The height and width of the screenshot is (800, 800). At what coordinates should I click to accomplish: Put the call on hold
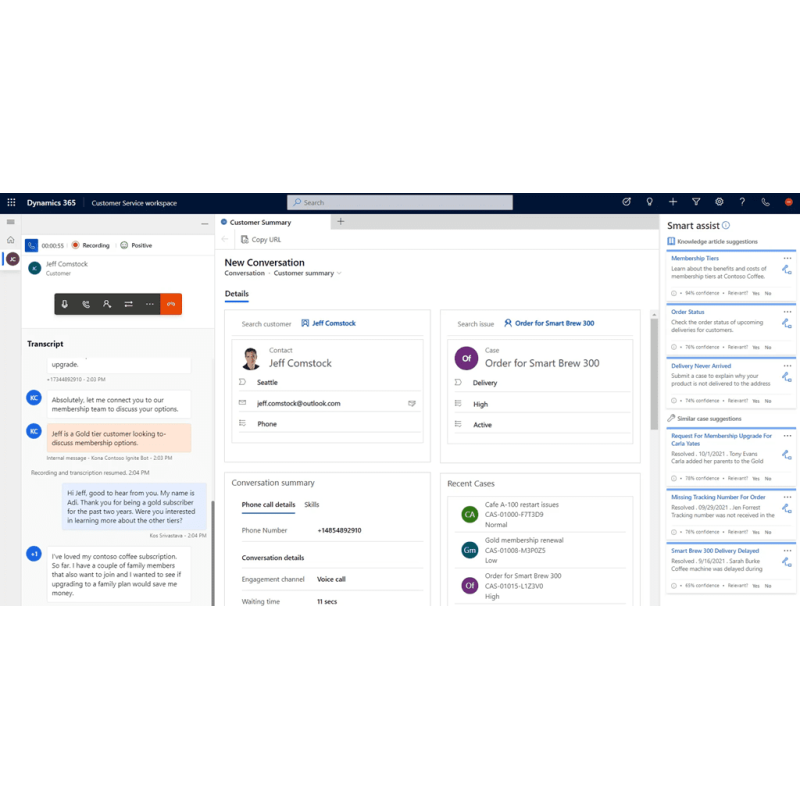click(x=86, y=304)
